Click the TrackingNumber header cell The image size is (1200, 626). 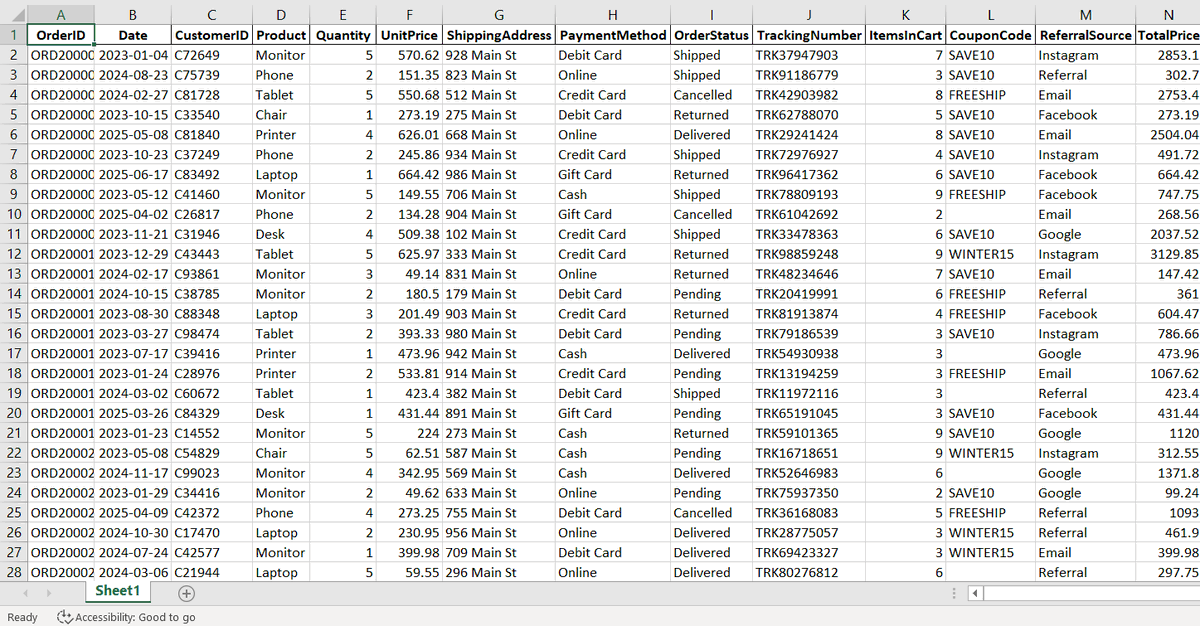pyautogui.click(x=808, y=35)
